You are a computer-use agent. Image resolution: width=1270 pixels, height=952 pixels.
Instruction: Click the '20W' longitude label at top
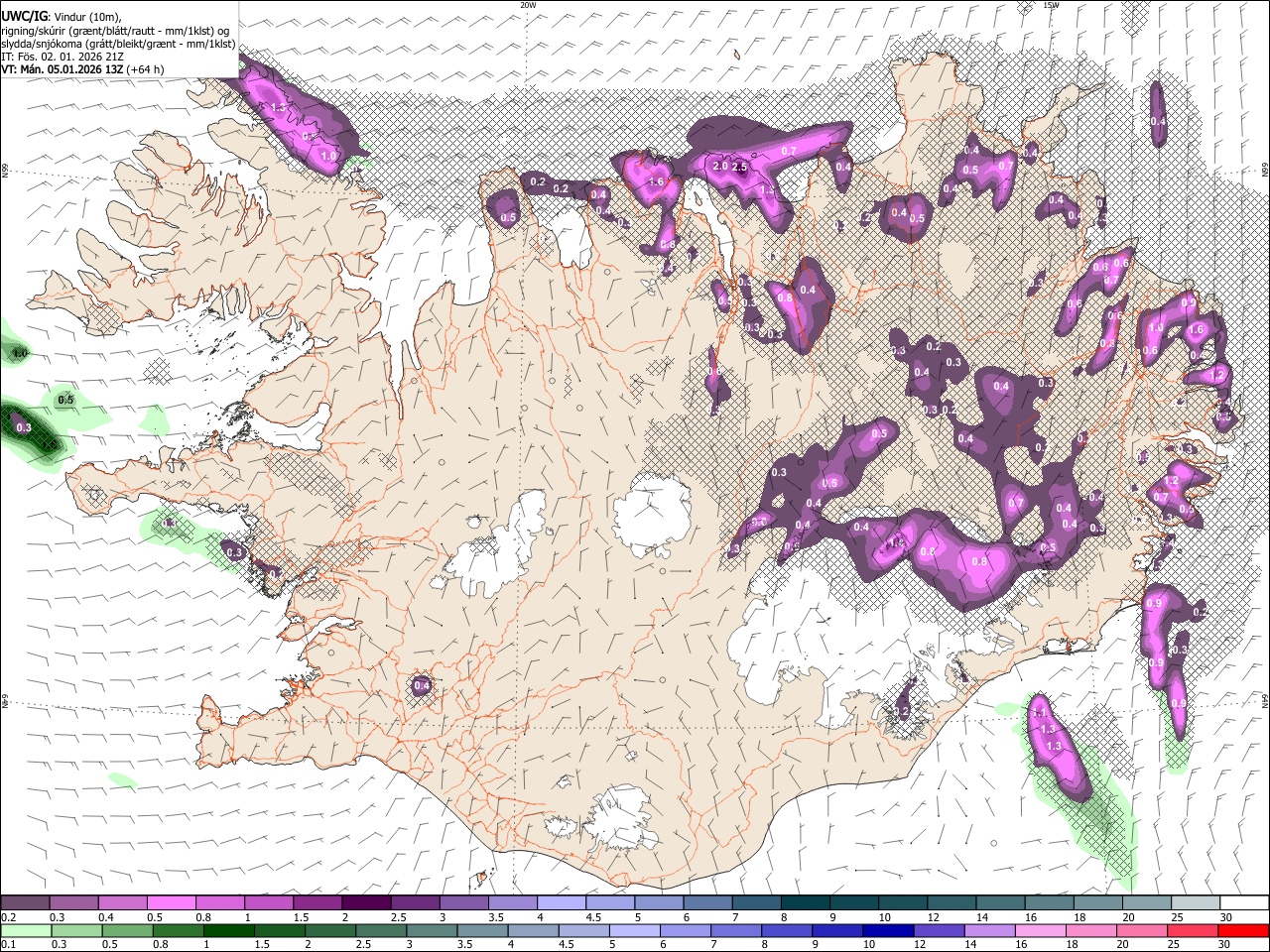tap(528, 5)
